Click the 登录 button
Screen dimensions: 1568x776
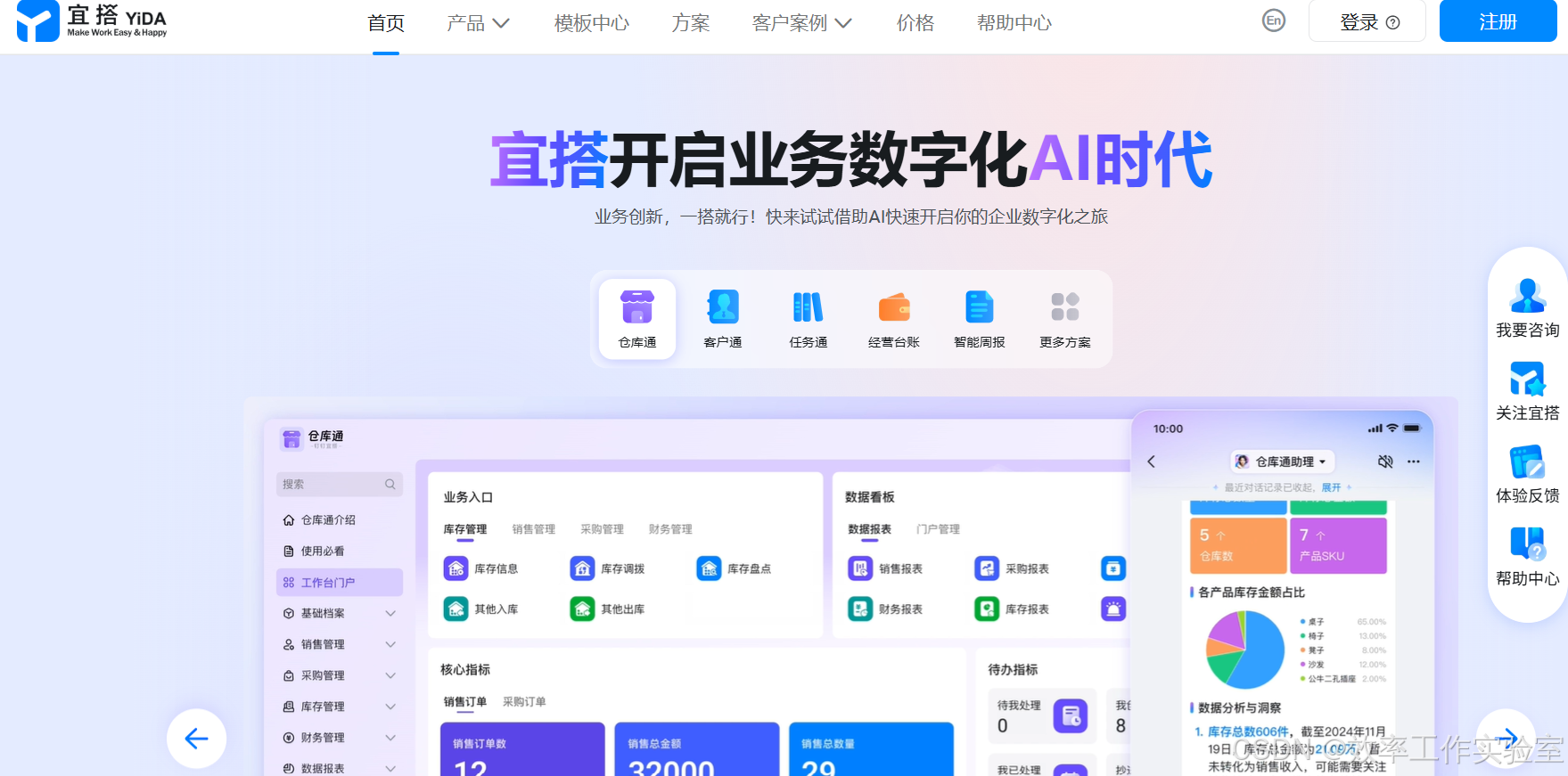click(1367, 21)
